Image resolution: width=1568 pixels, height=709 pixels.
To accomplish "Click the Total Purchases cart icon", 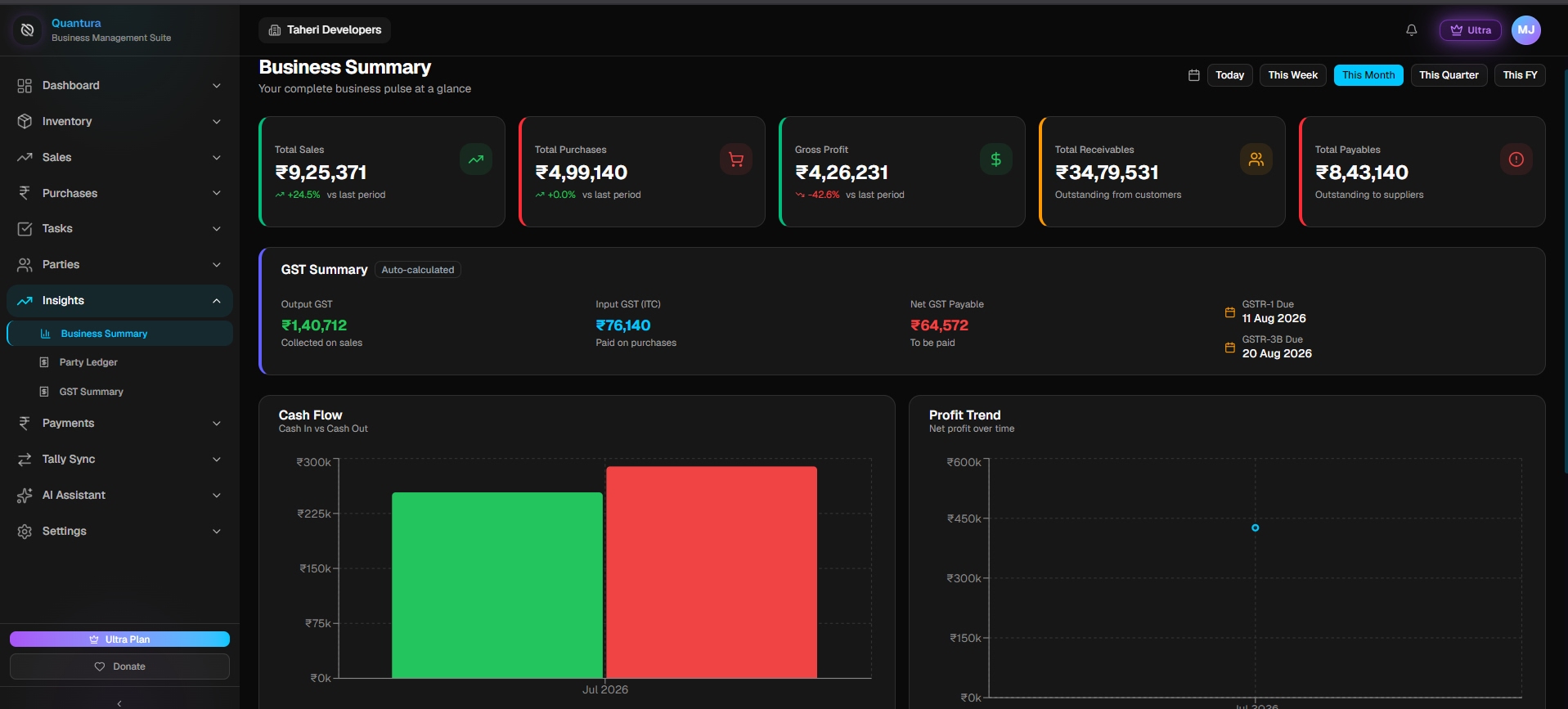I will click(x=736, y=159).
